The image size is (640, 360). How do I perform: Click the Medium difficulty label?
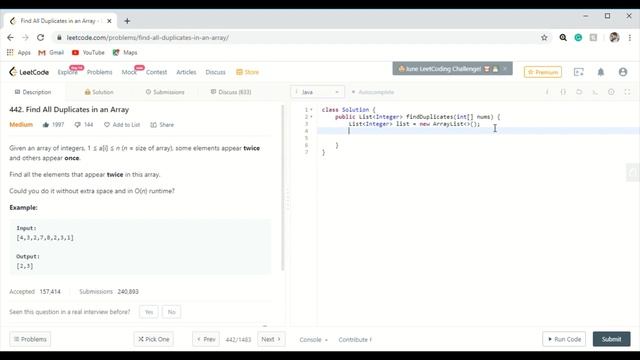click(21, 125)
